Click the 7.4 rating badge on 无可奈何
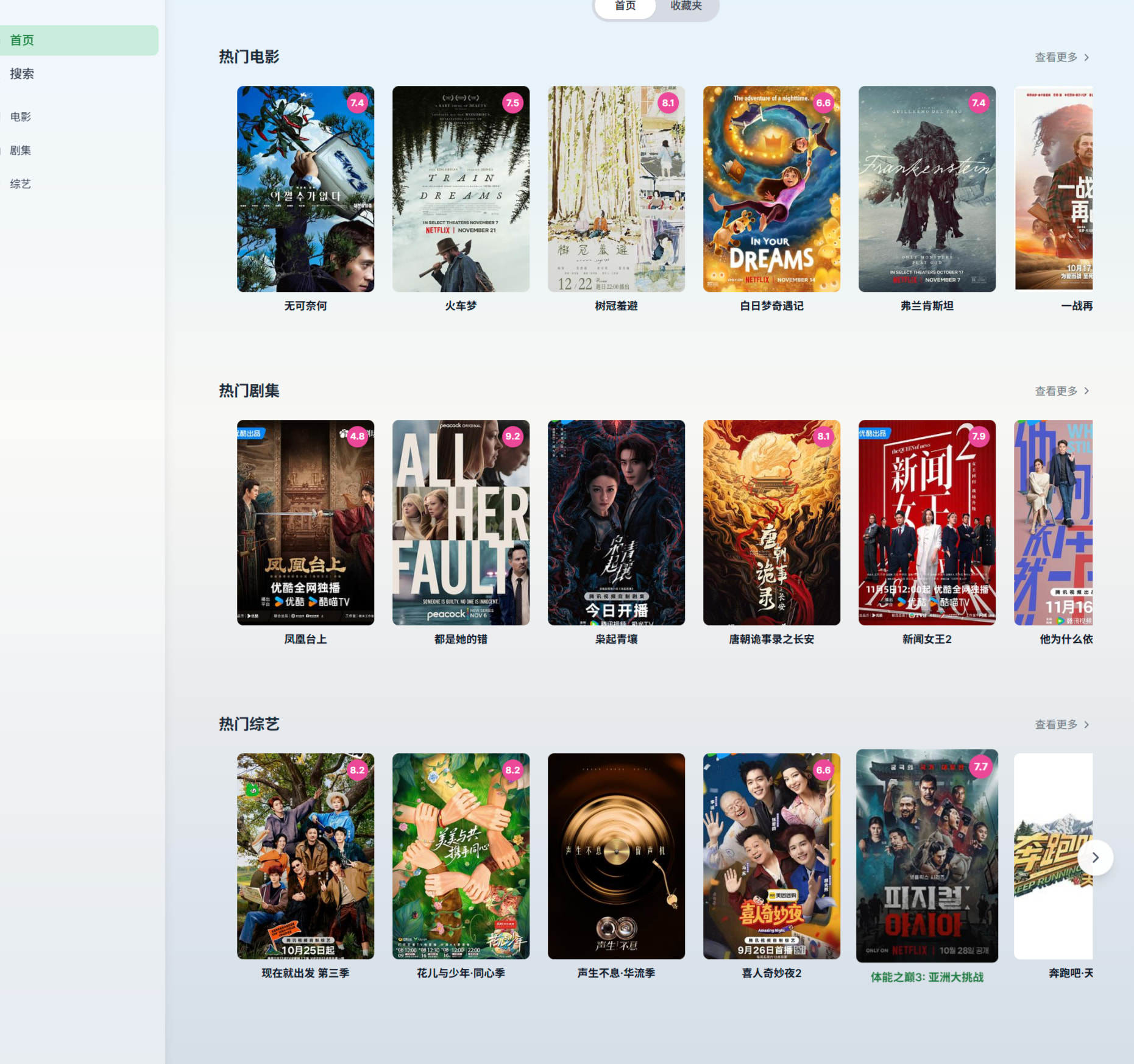 357,103
